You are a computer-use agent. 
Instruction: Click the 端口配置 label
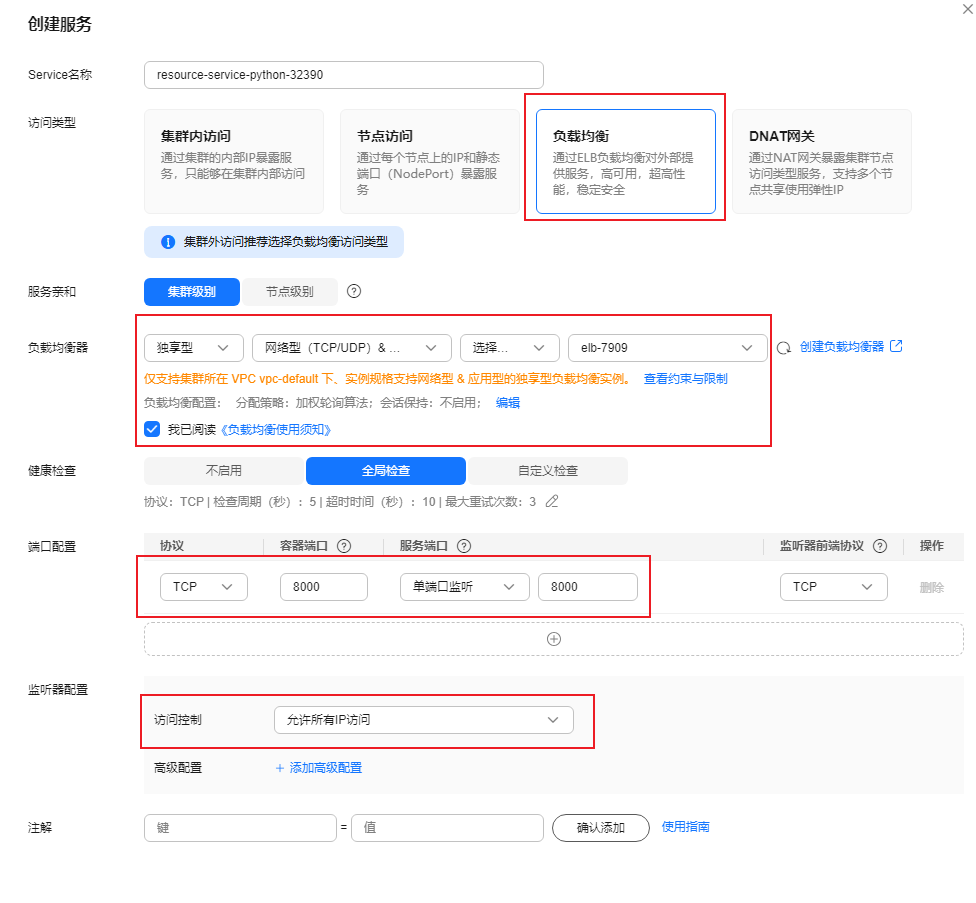pyautogui.click(x=52, y=547)
